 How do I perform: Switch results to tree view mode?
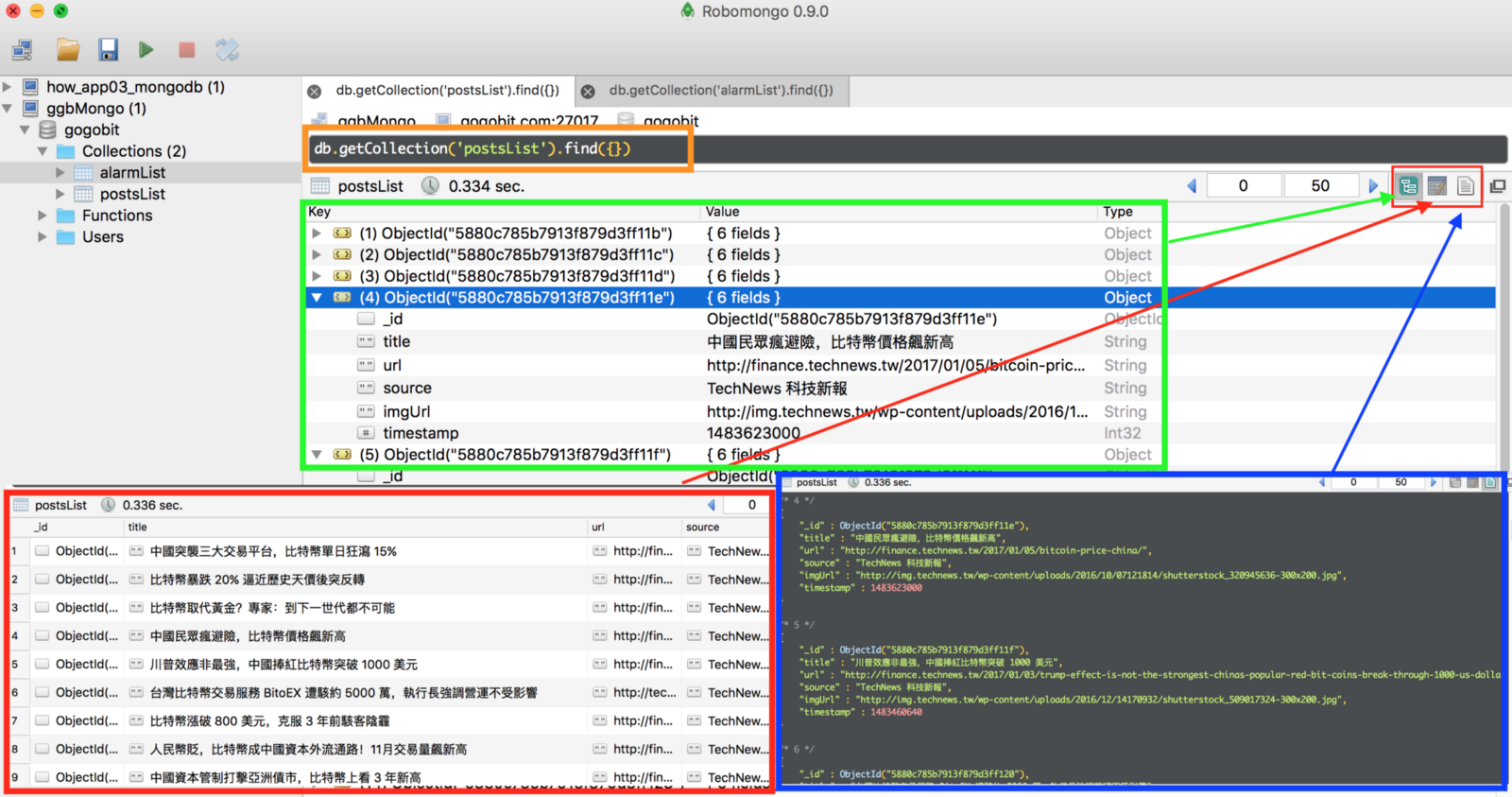pos(1408,186)
